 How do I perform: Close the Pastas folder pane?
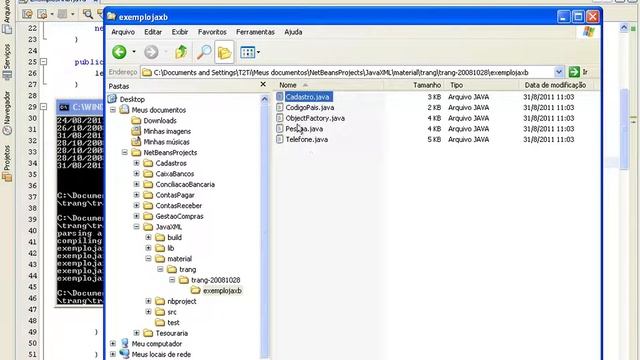[263, 84]
